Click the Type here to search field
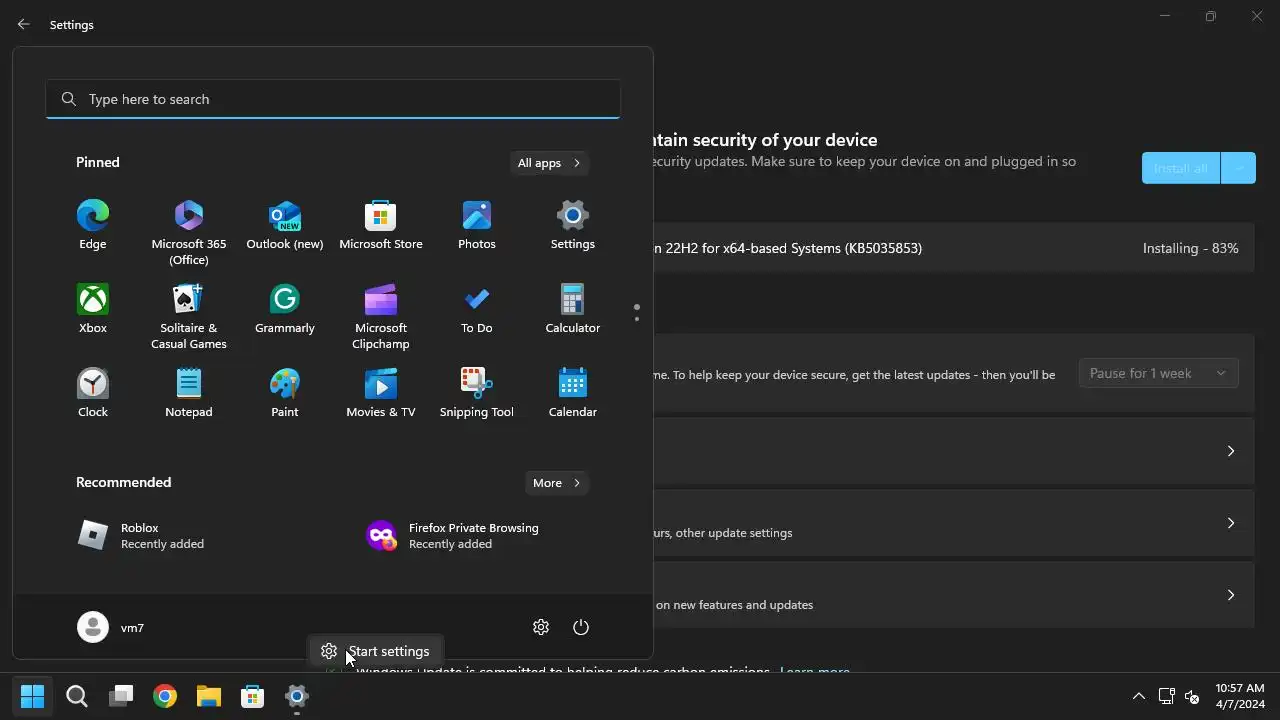The width and height of the screenshot is (1280, 720). click(x=333, y=99)
